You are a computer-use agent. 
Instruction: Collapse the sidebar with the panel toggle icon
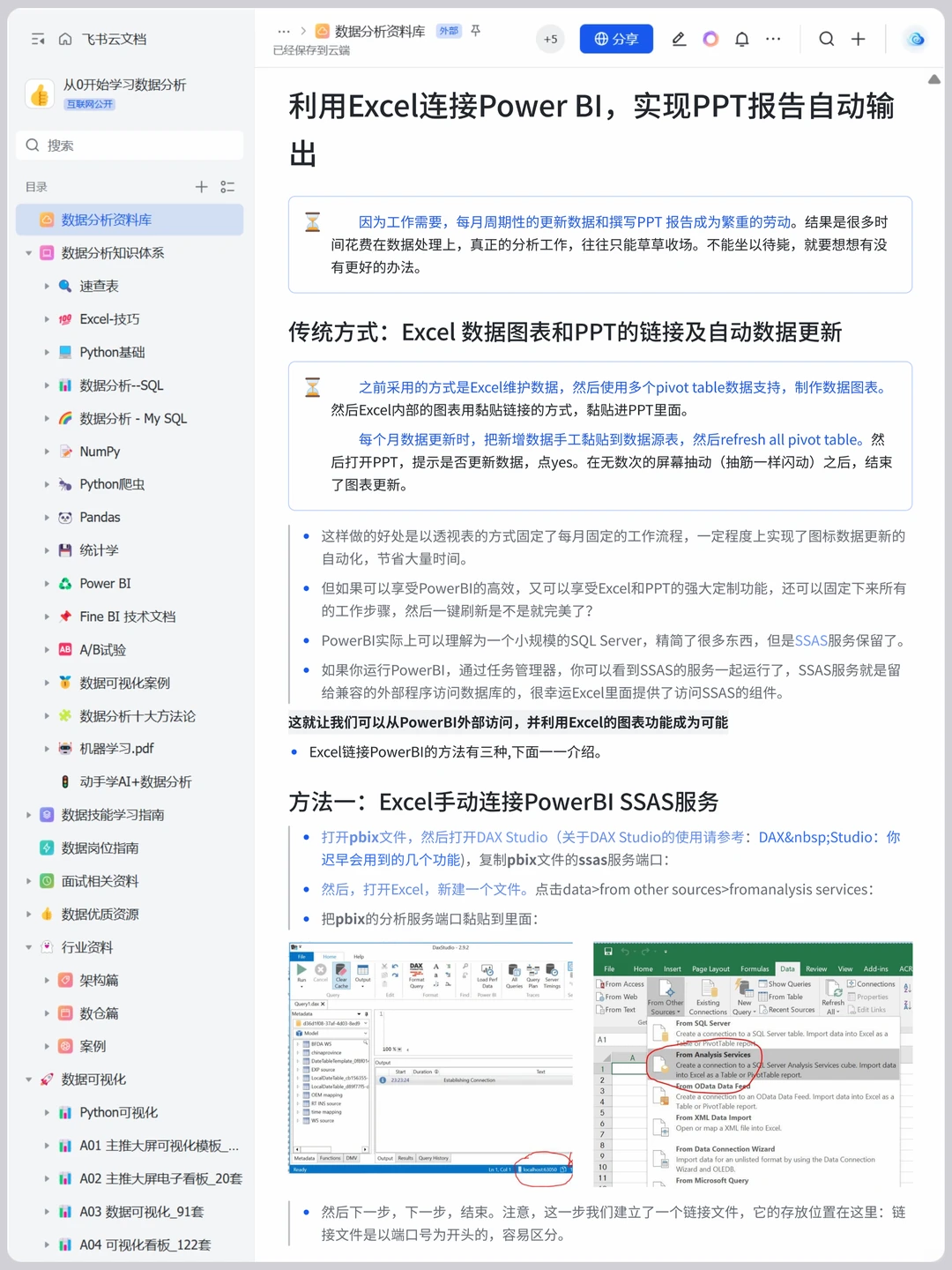pyautogui.click(x=37, y=39)
